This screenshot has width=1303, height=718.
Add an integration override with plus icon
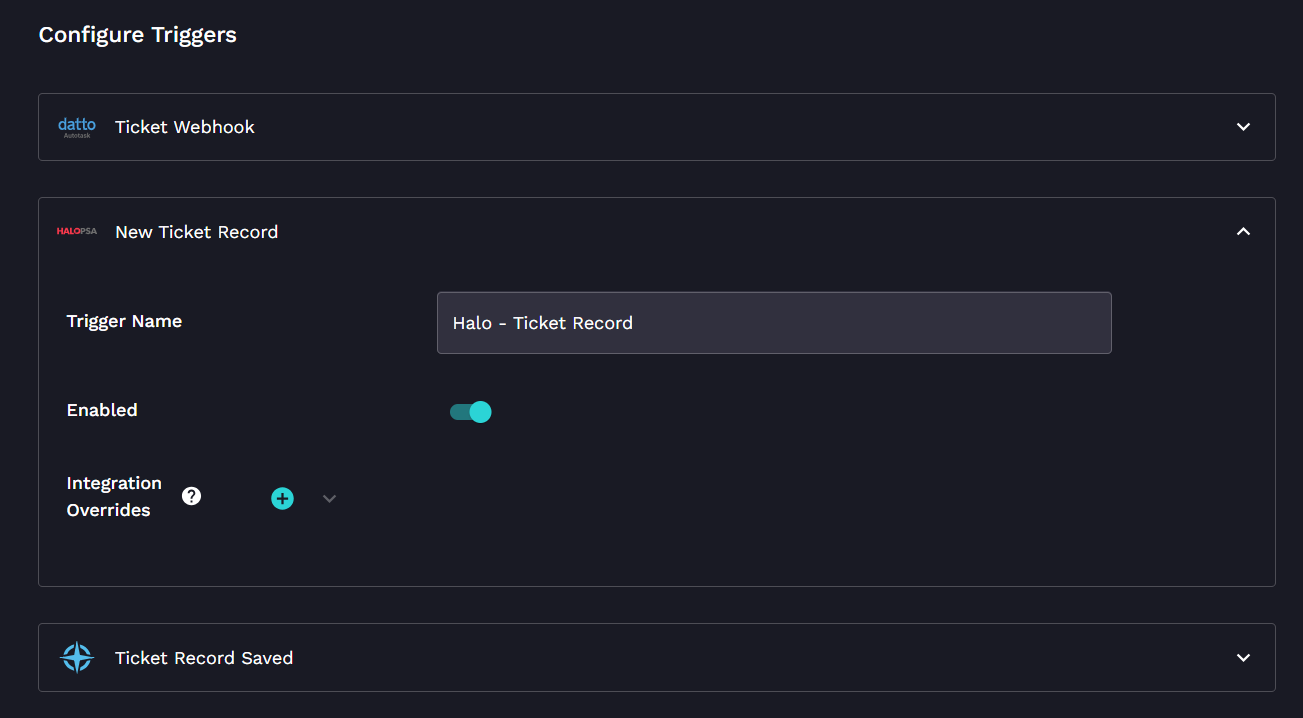[x=283, y=498]
